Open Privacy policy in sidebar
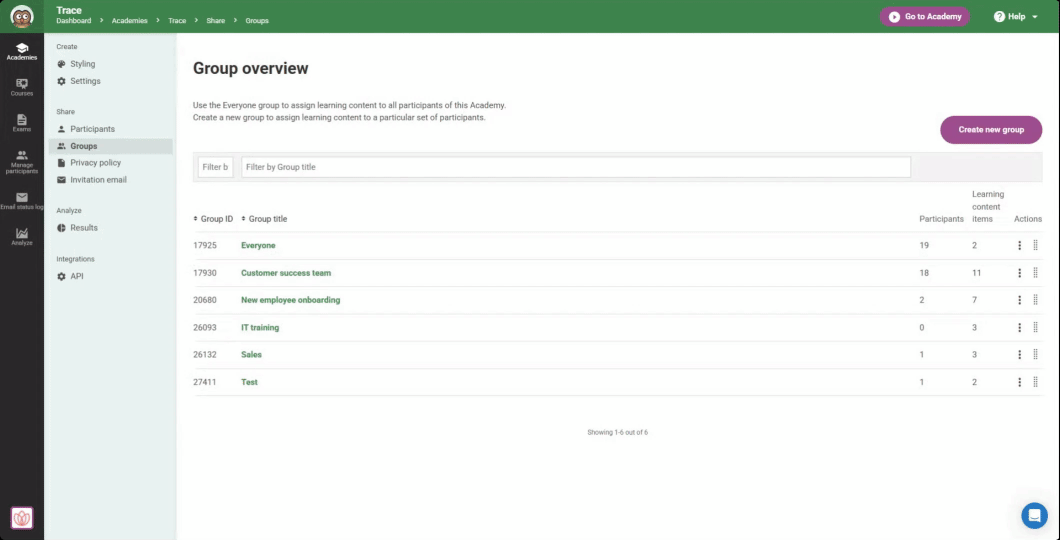This screenshot has height=540, width=1060. pyautogui.click(x=95, y=163)
